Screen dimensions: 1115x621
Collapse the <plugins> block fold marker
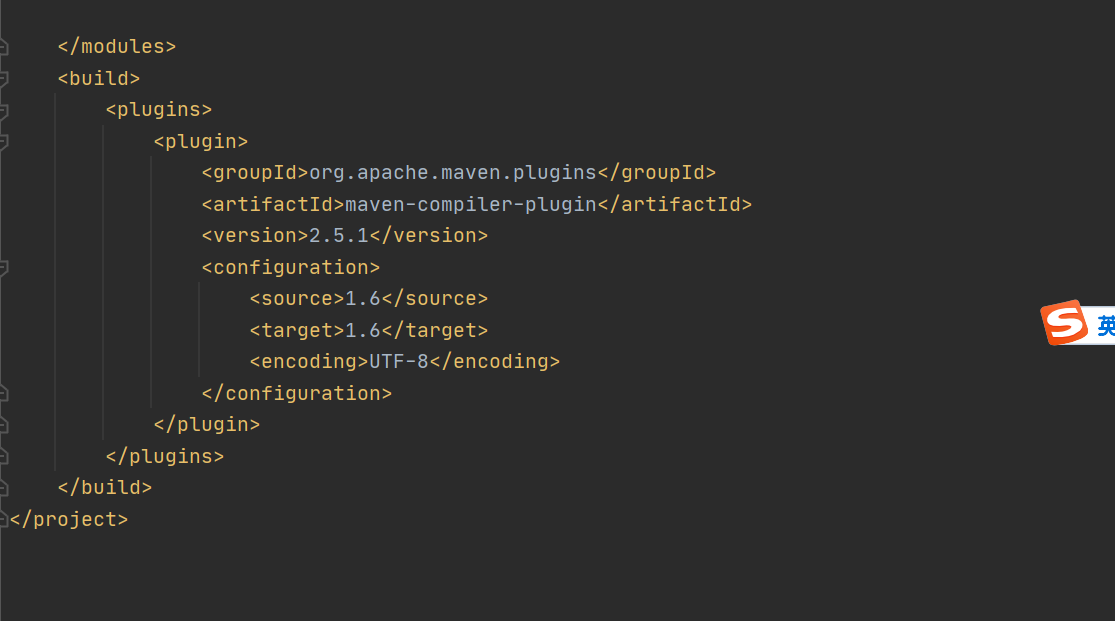4,110
